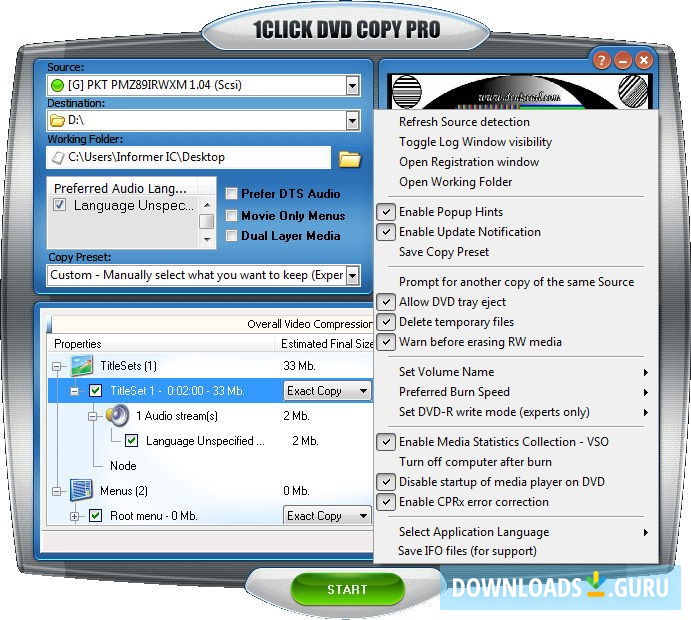Click the Overall Video Compression bar
The width and height of the screenshot is (691, 620).
coord(210,324)
